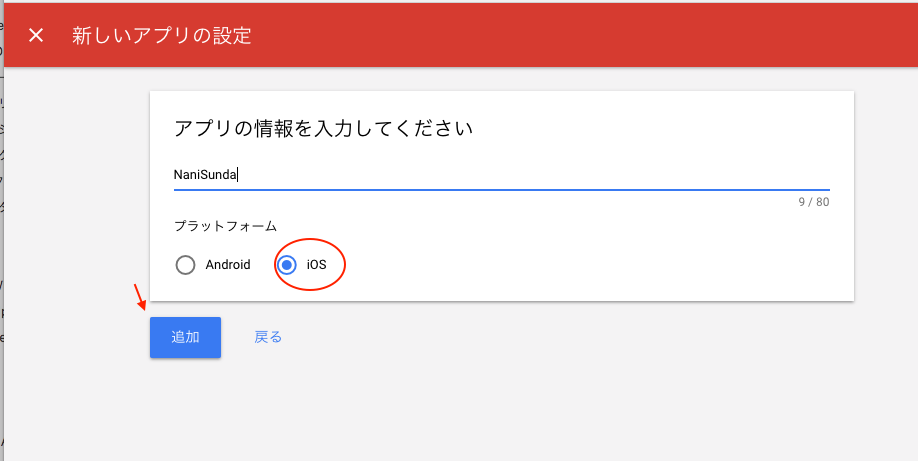Close the 新しいアプリの設定 dialog with X
Screen dimensions: 918x461
pos(36,36)
